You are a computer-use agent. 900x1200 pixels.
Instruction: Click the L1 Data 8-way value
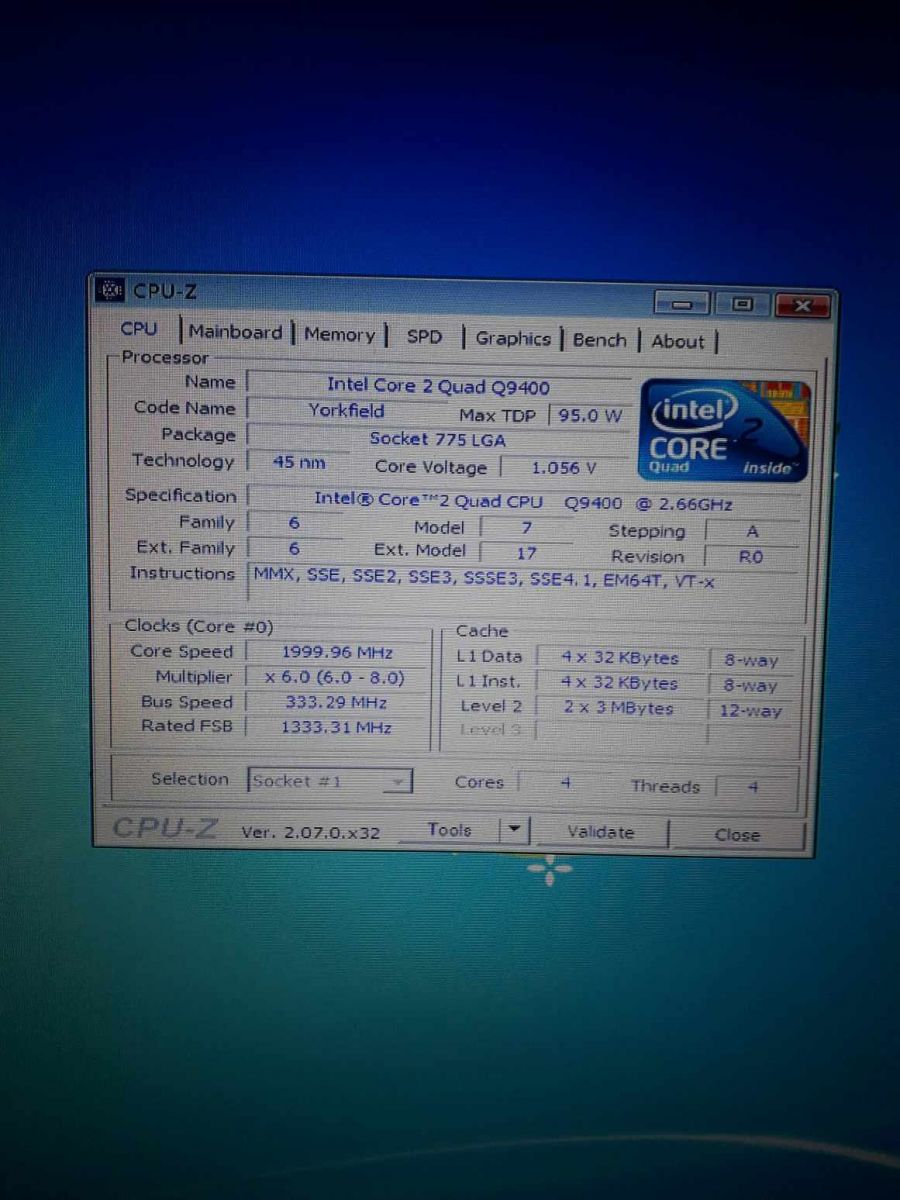point(750,661)
